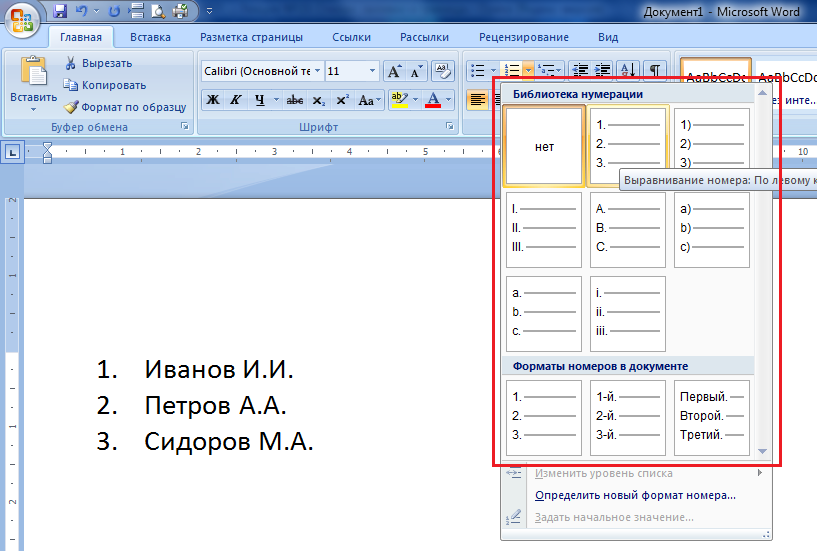
Task: Choose the '1-й. 2-й. 3-й.' document format
Action: coord(628,418)
